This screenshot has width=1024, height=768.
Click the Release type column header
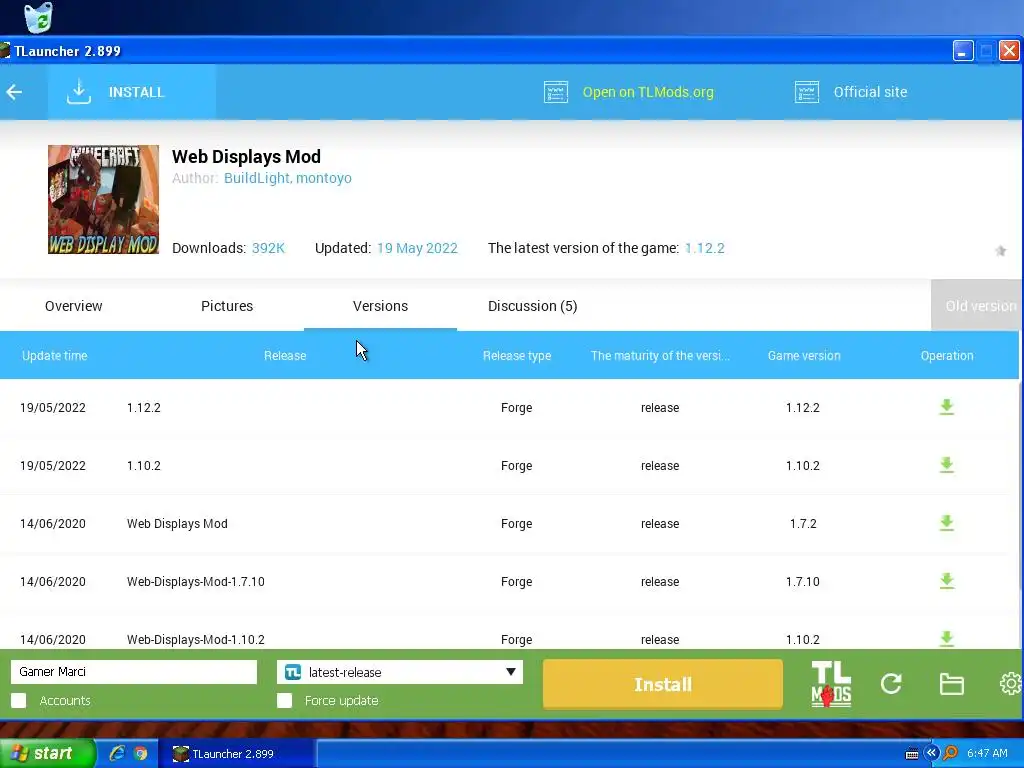517,355
